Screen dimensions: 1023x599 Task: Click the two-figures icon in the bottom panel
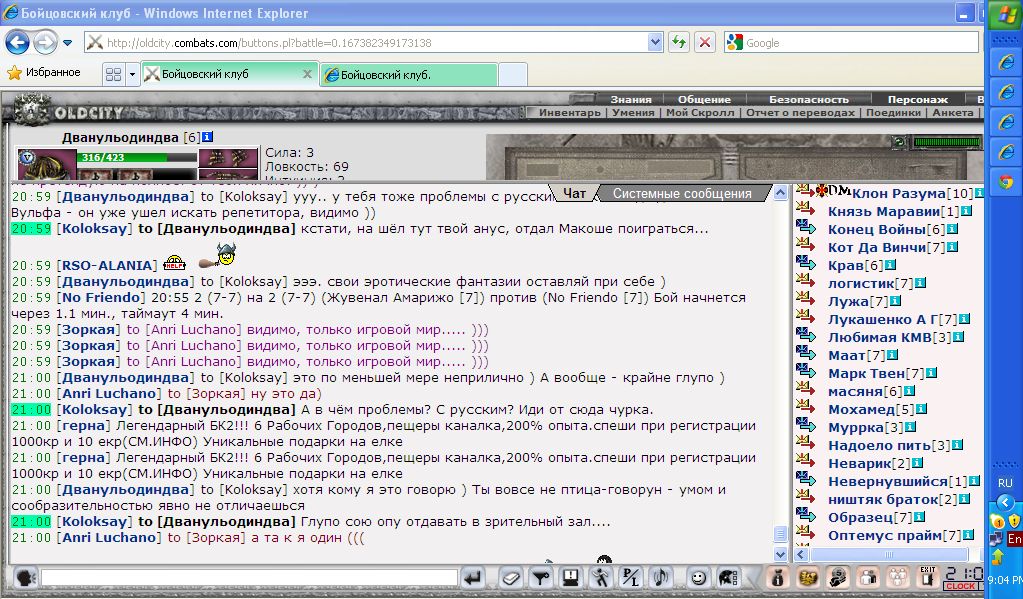868,577
